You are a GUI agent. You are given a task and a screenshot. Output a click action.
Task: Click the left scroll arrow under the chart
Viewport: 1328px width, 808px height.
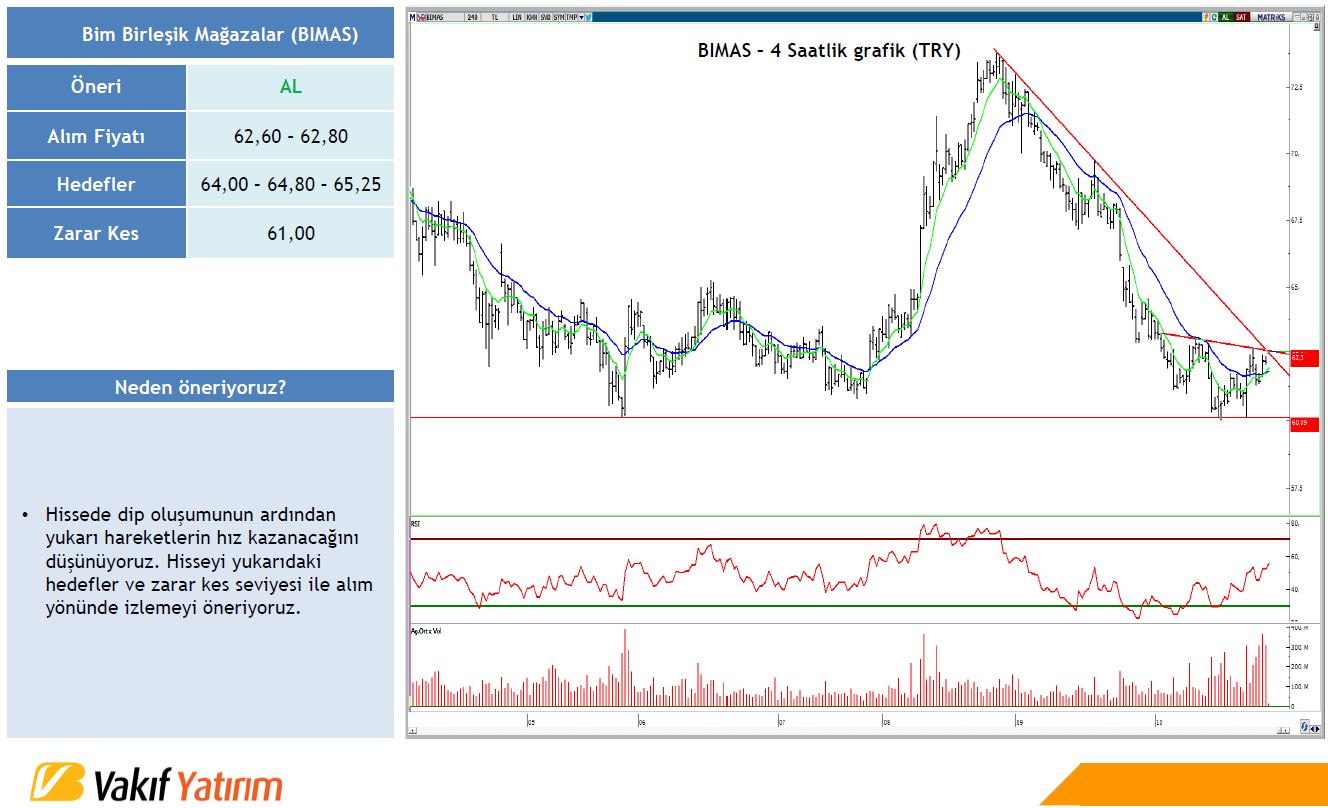(x=412, y=733)
